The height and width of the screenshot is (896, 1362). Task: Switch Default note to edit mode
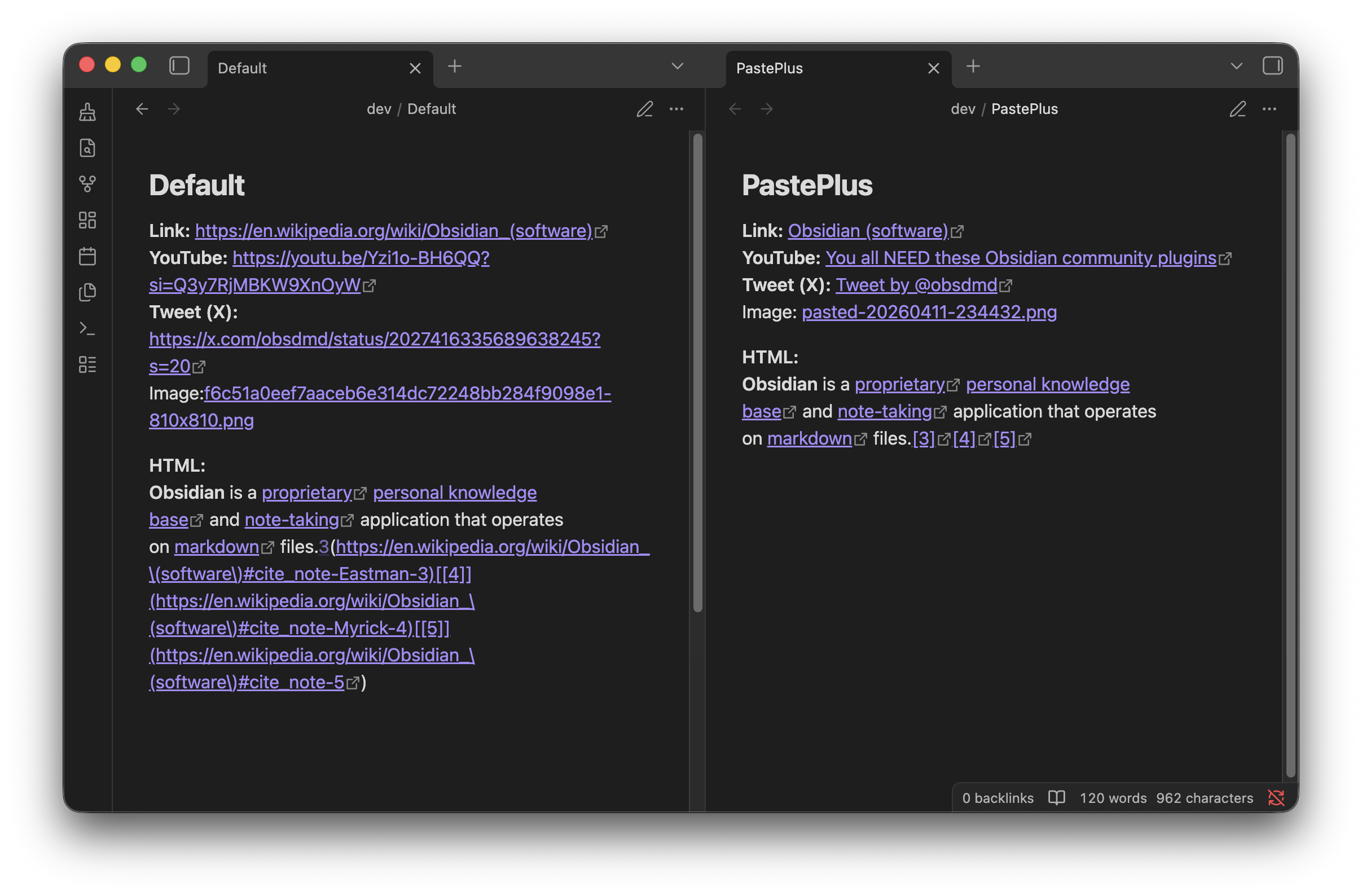point(645,109)
